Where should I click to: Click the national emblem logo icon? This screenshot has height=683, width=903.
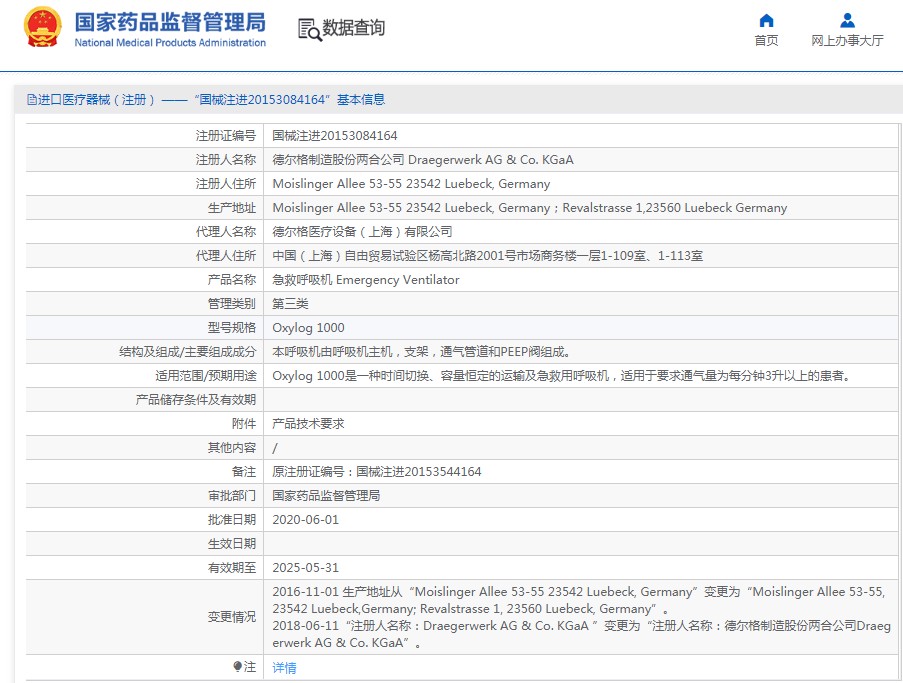tap(43, 27)
